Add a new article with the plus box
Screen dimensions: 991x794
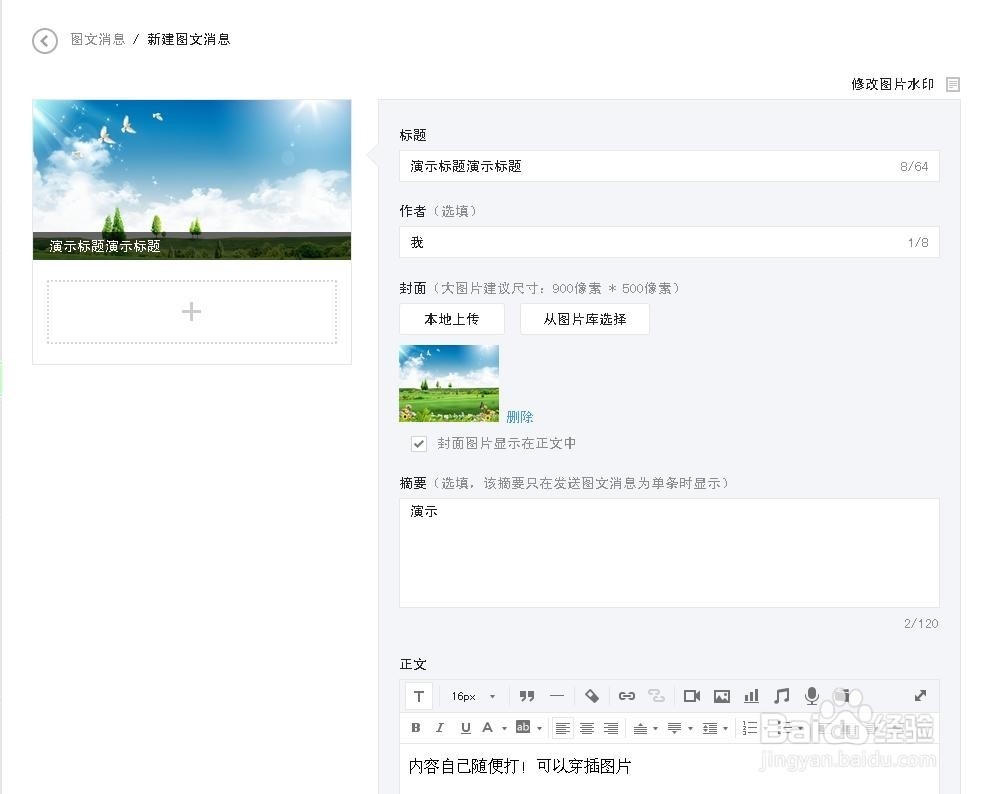coord(192,312)
